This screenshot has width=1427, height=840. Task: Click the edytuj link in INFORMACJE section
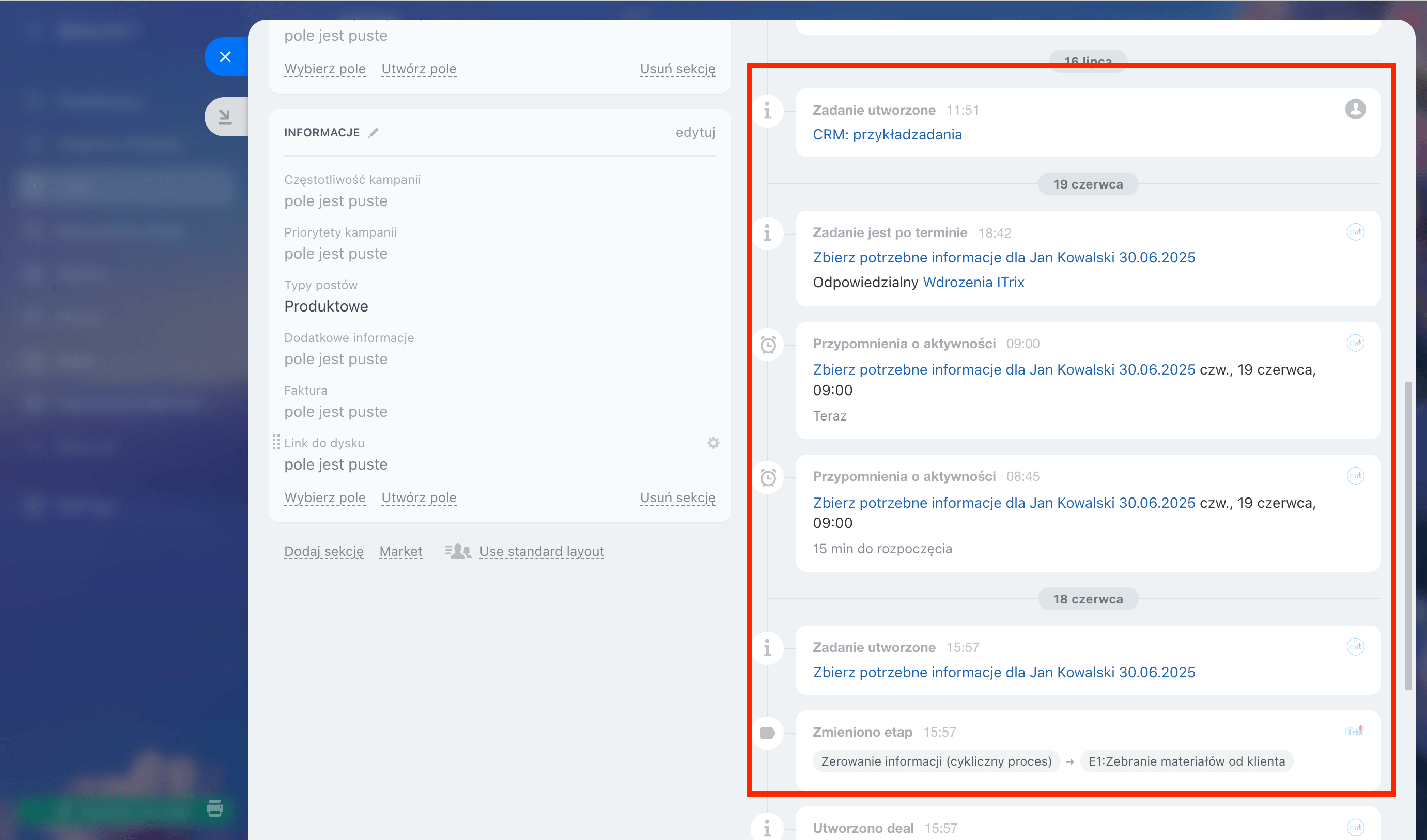[695, 132]
